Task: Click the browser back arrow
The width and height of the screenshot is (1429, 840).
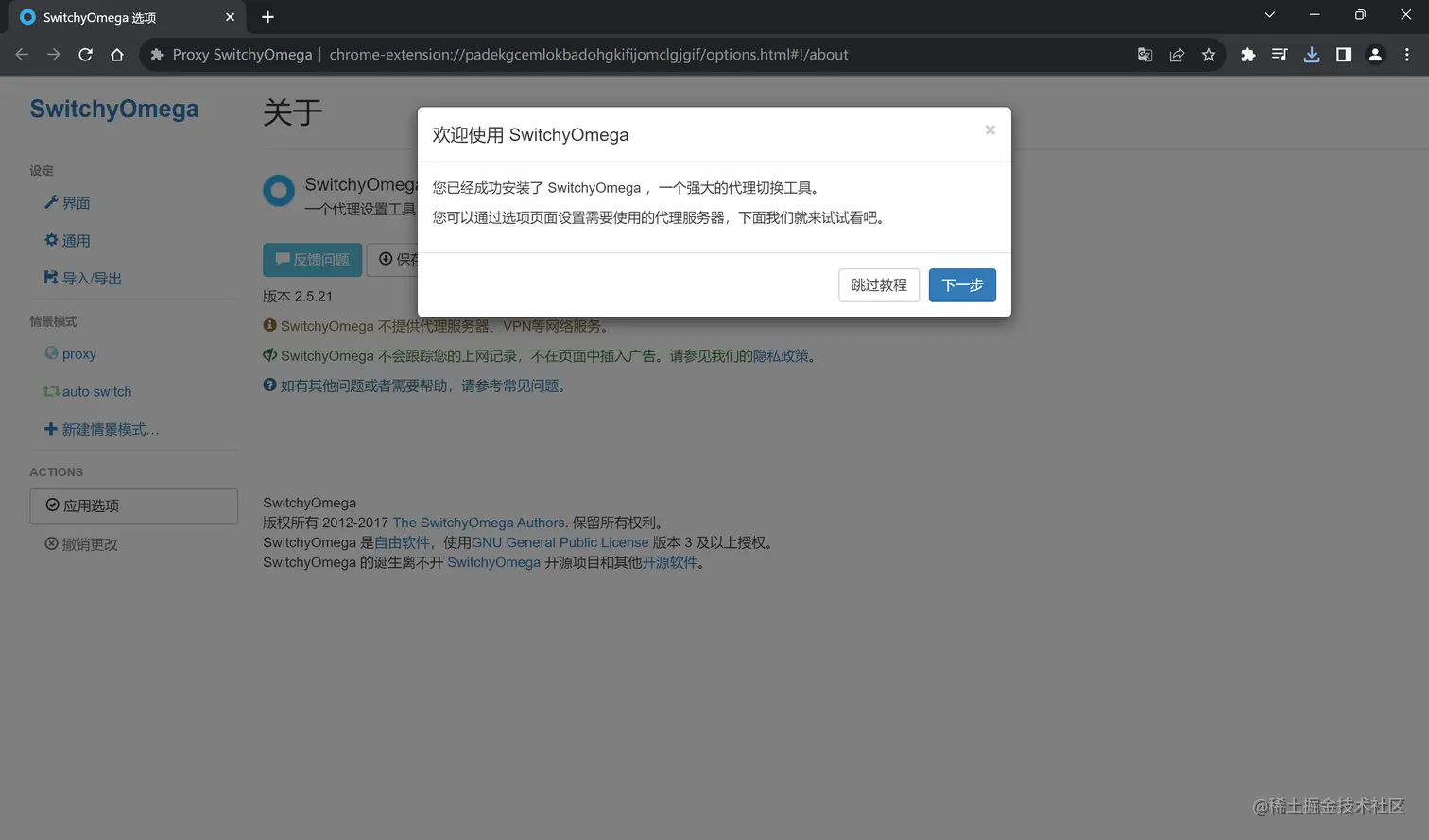Action: click(x=22, y=55)
